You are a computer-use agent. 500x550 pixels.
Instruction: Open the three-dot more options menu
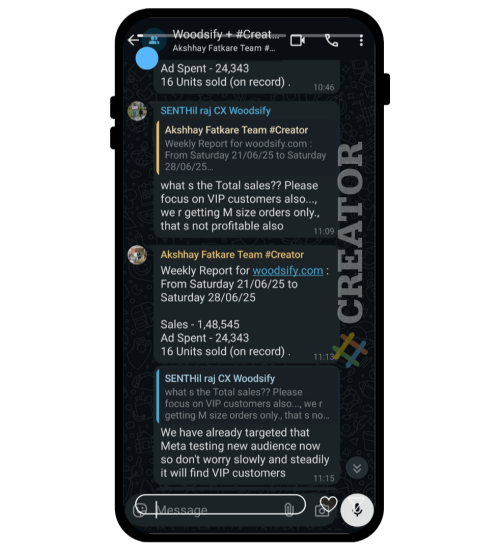click(361, 41)
